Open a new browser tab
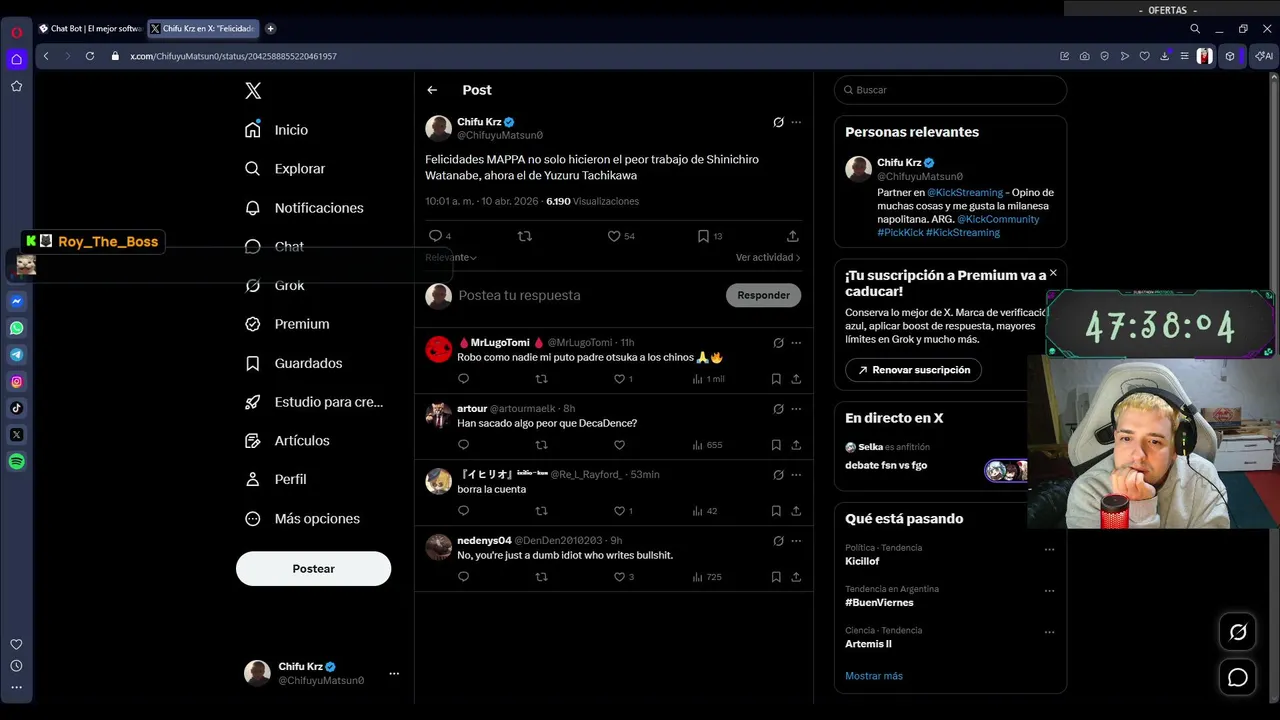1280x720 pixels. [x=270, y=29]
